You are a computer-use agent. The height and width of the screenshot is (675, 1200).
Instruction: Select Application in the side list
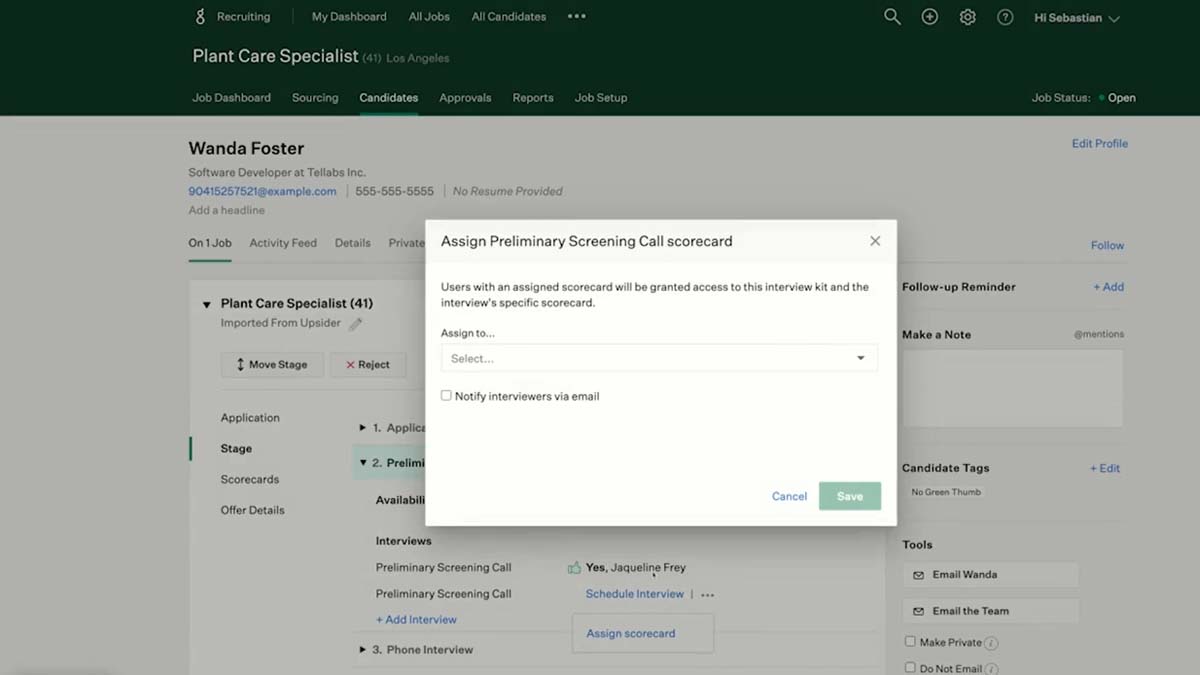tap(250, 418)
